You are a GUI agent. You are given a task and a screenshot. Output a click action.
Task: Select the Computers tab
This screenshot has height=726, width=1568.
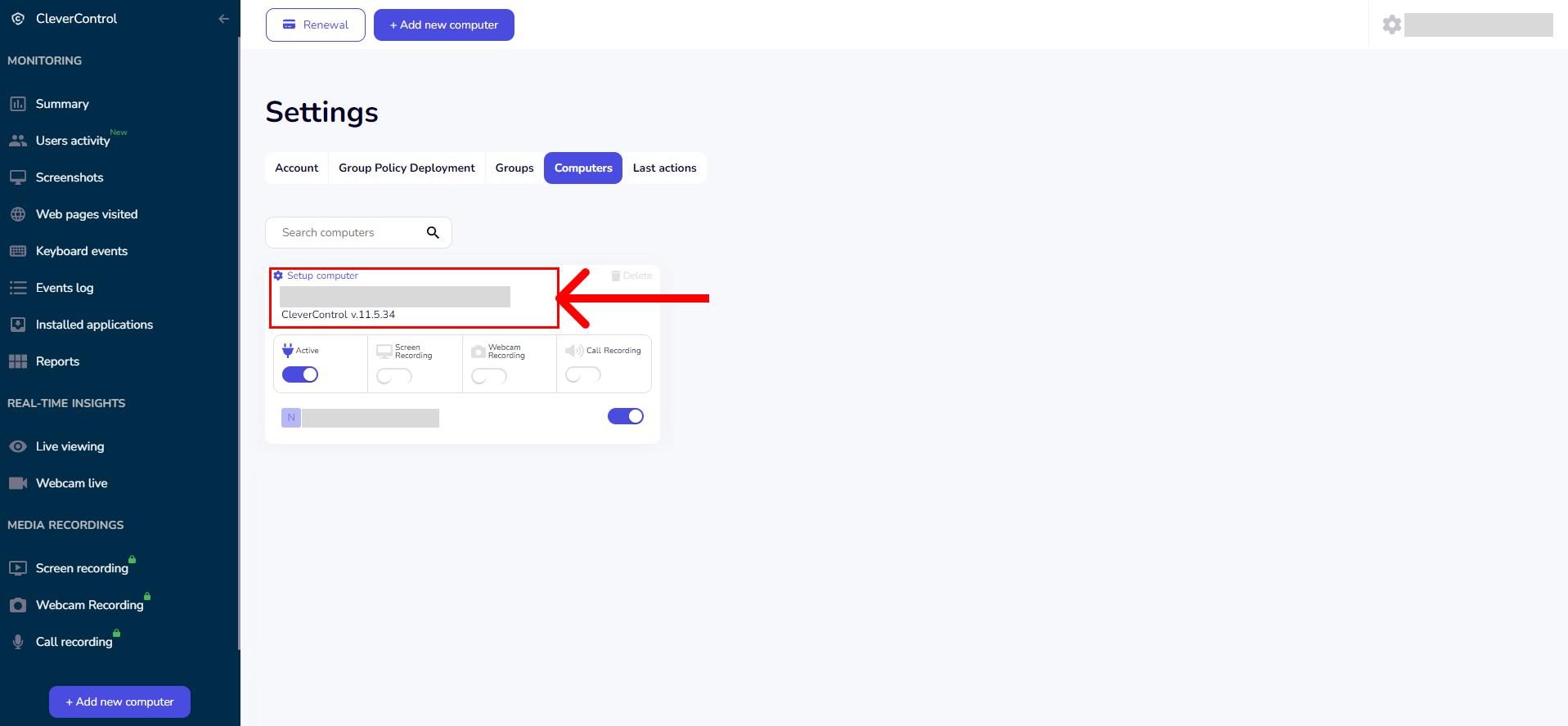click(x=583, y=168)
